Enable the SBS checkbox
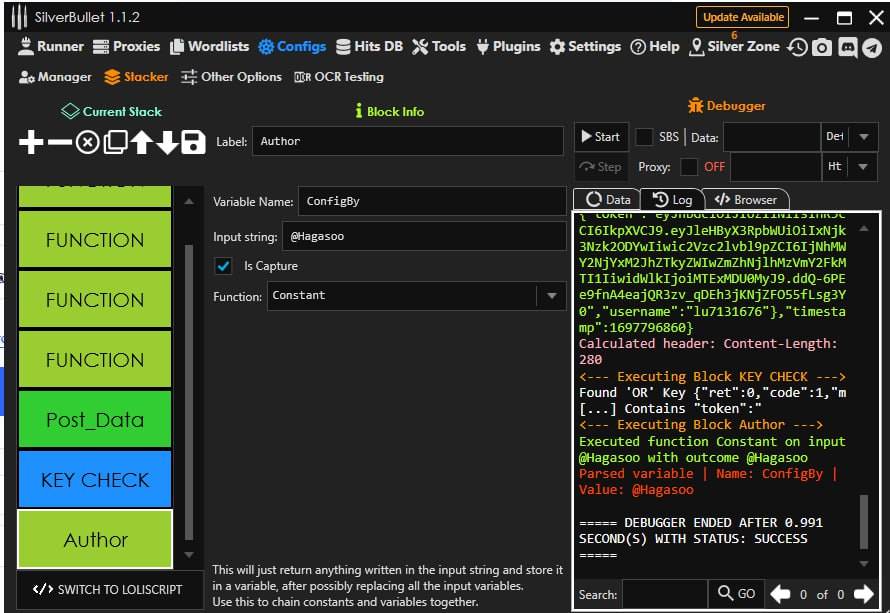This screenshot has width=890, height=613. (x=645, y=137)
